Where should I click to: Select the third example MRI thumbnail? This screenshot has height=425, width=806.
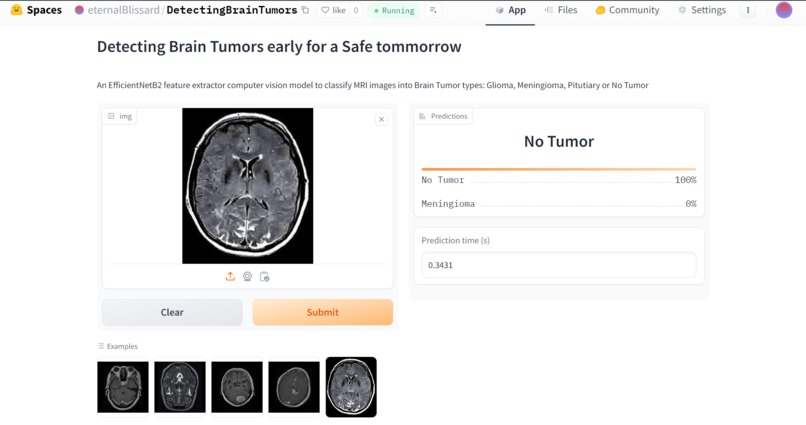237,386
